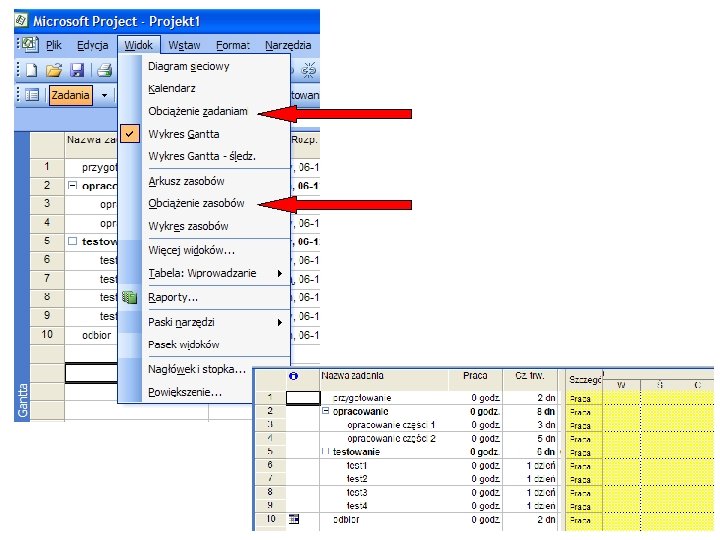This screenshot has width=720, height=540.
Task: Click the selected indicator cell in usage row 1
Action: tap(303, 398)
